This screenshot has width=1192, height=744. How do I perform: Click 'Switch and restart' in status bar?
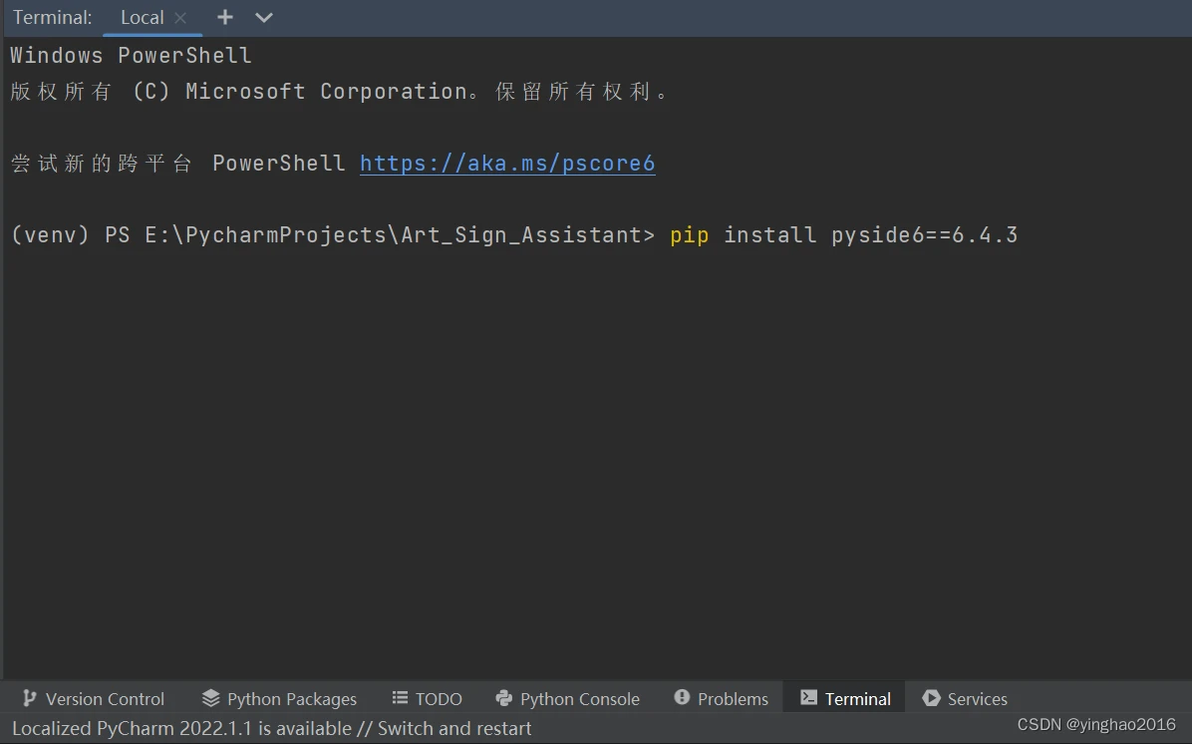[x=454, y=728]
